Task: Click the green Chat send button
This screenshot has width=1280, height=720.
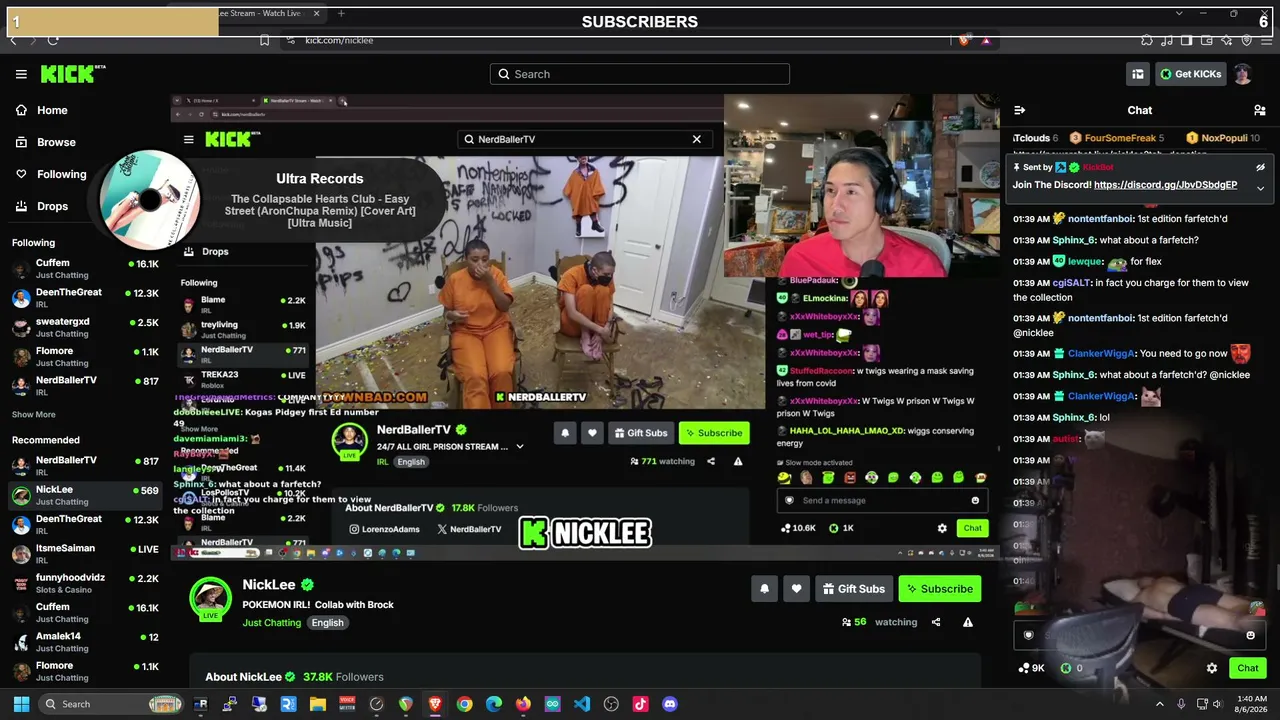Action: tap(1247, 668)
